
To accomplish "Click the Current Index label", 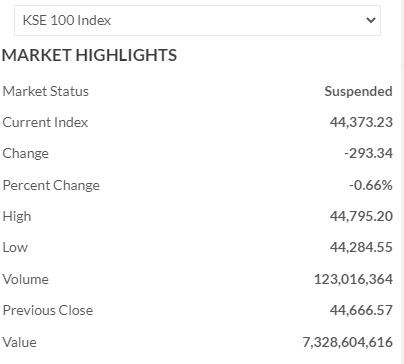I will [45, 122].
